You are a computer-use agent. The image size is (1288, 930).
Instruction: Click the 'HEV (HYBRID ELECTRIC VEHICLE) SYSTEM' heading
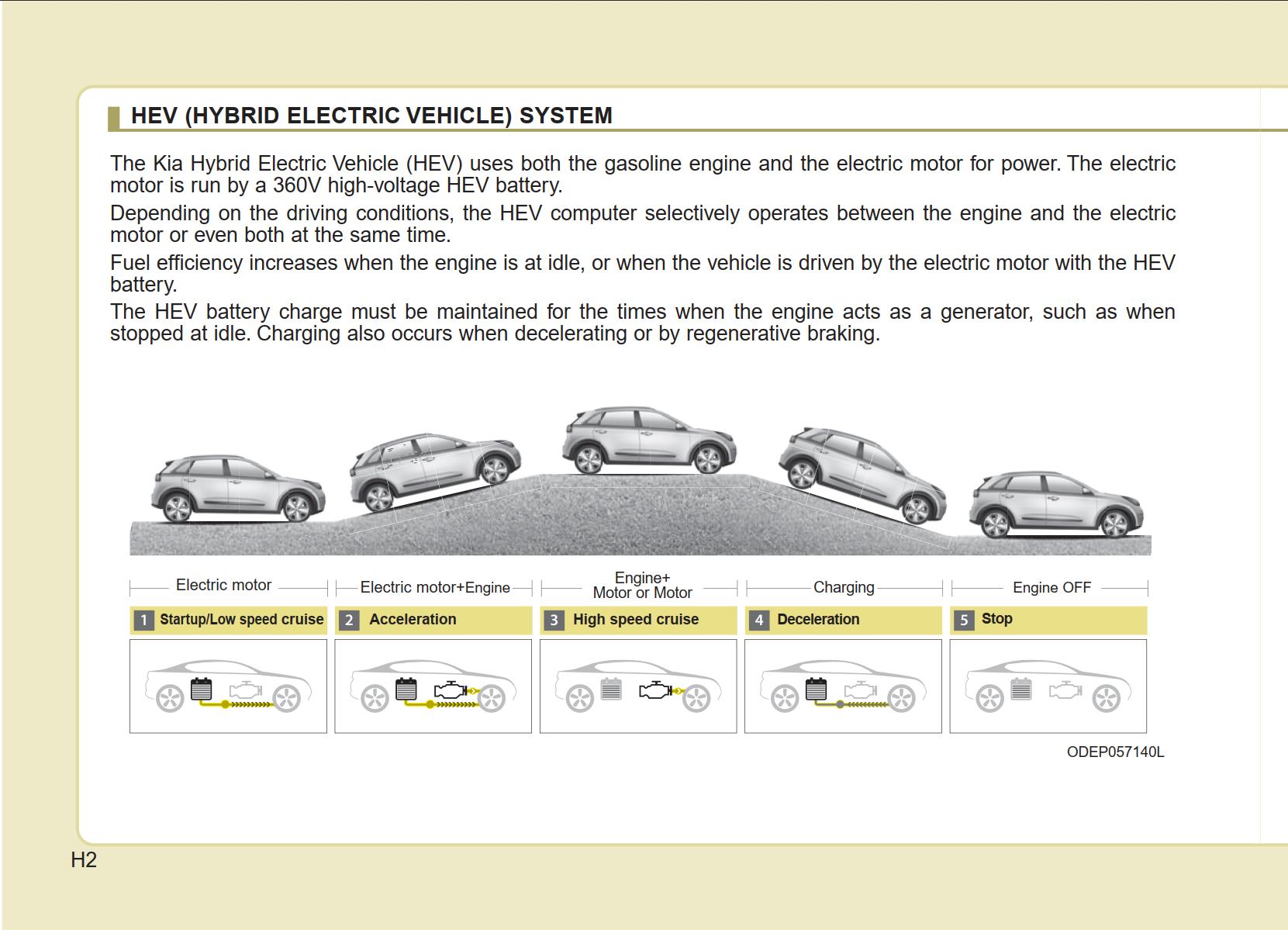(371, 116)
